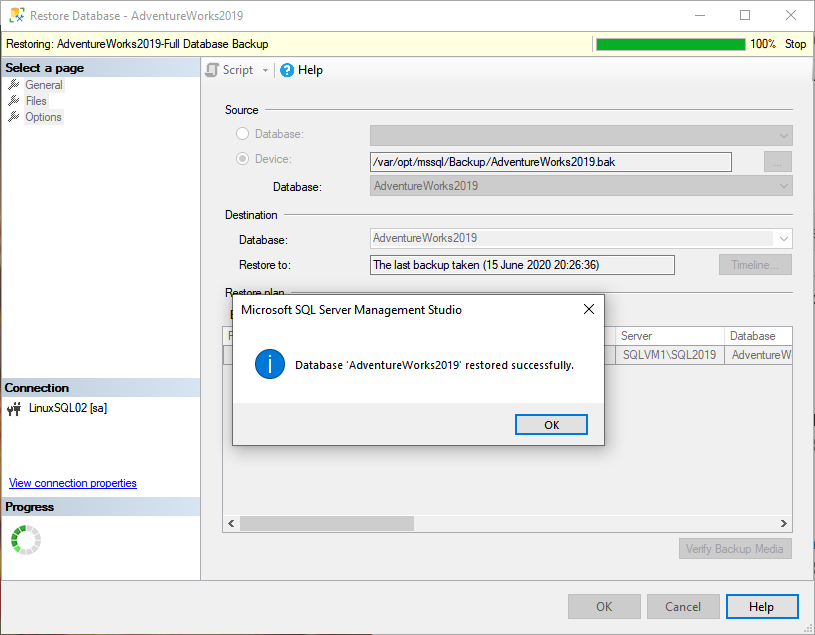The height and width of the screenshot is (635, 815).
Task: Click the Restoring status text
Action: (x=137, y=44)
